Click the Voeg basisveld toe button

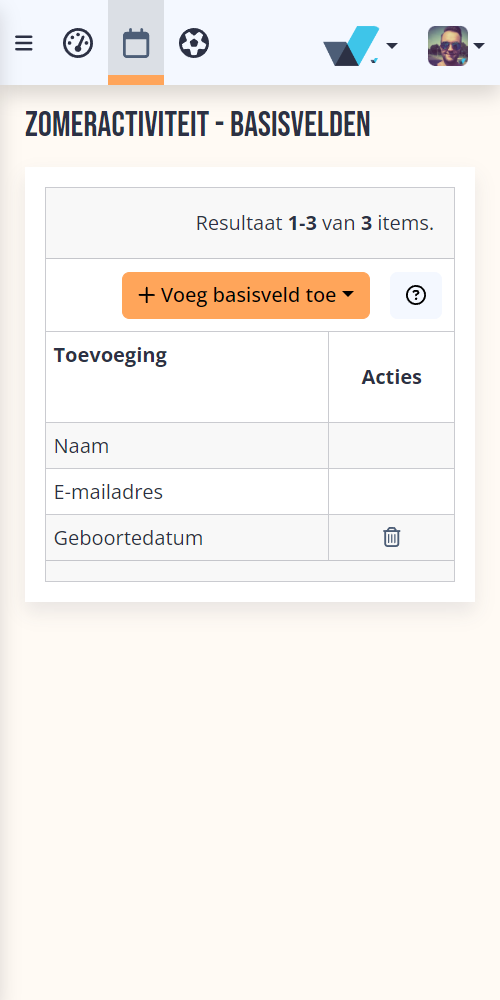[x=246, y=295]
